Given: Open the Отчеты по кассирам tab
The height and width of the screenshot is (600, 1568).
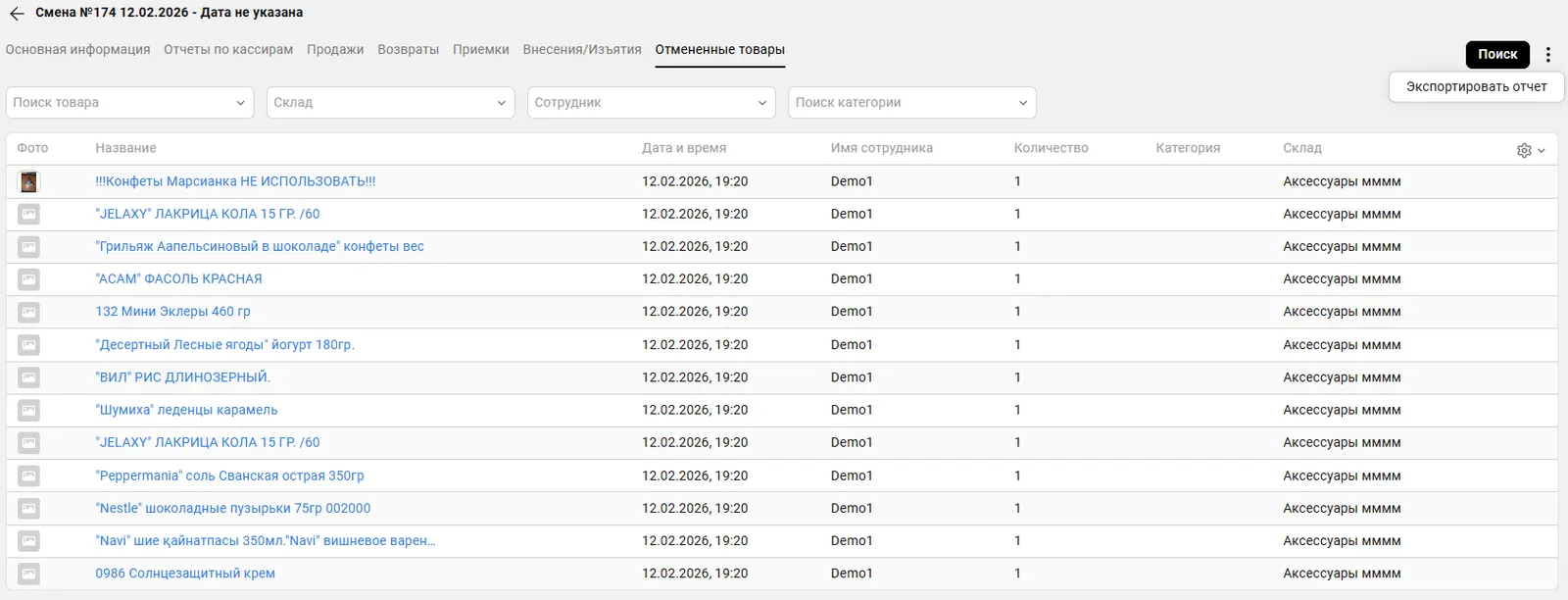Looking at the screenshot, I should click(x=228, y=50).
